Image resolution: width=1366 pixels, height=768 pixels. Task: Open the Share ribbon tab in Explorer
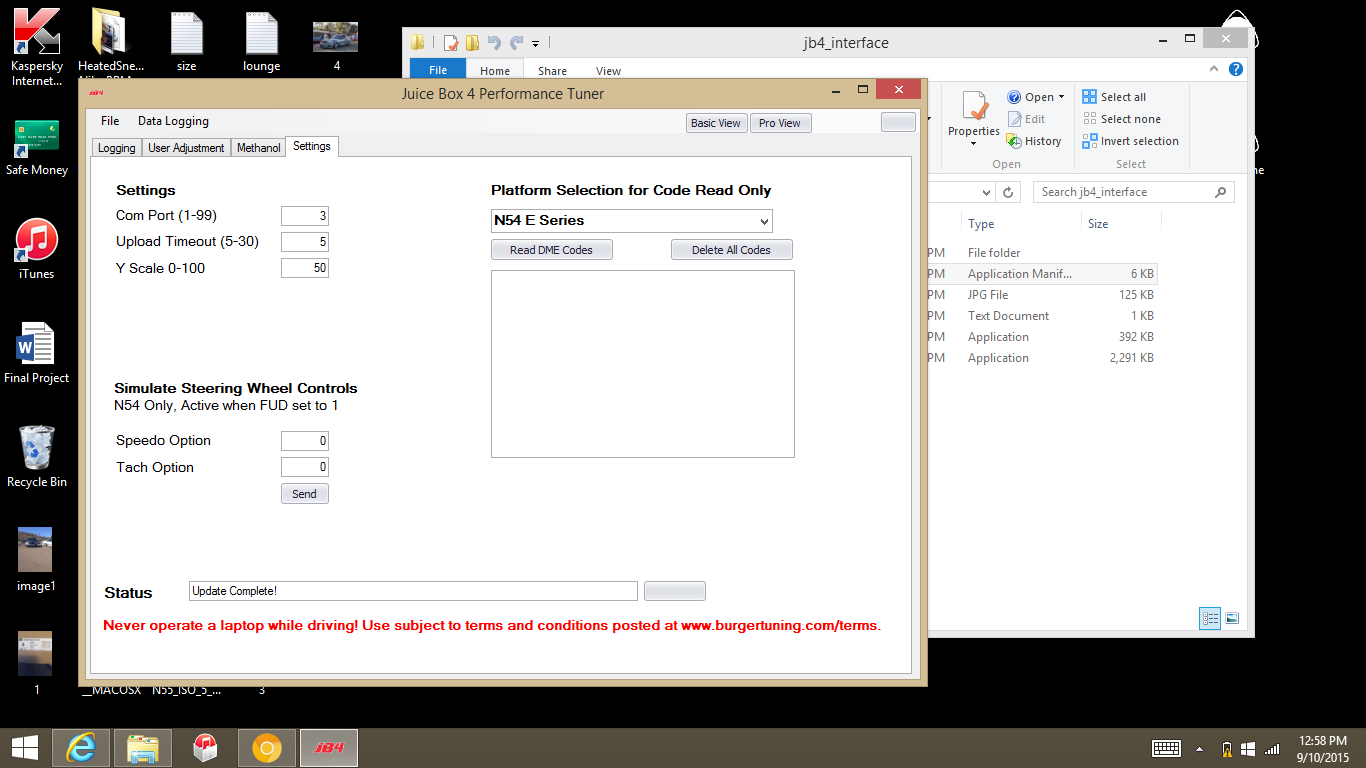[552, 71]
